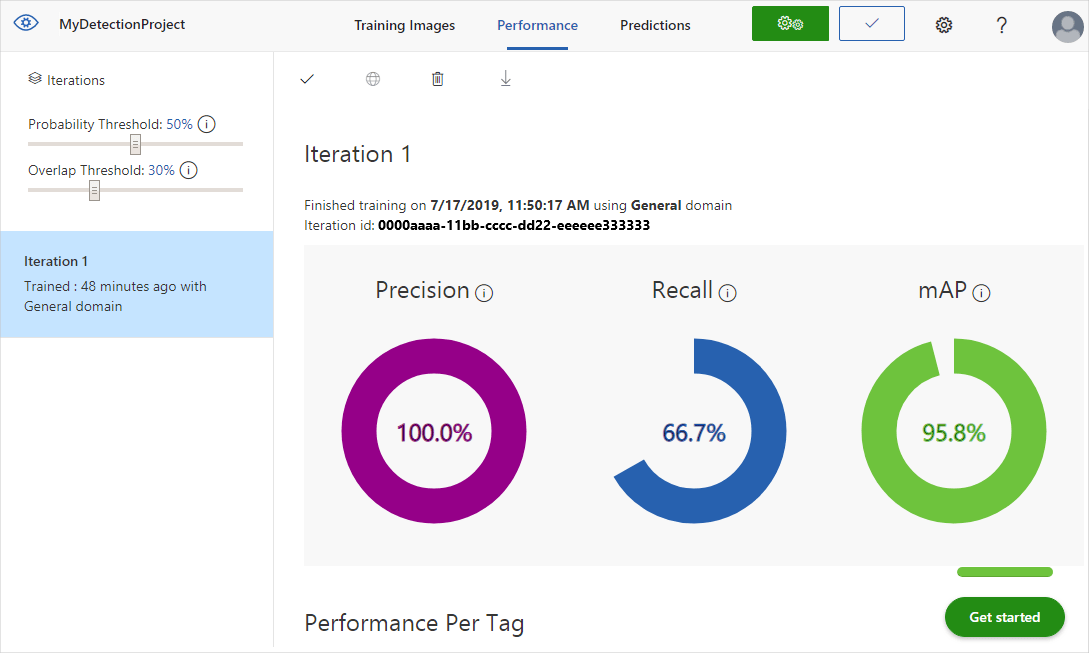Viewport: 1089px width, 653px height.
Task: Click the iteration id 0000aaaa-11bb-cccc-dd22-eeeeee333333
Action: 514,225
